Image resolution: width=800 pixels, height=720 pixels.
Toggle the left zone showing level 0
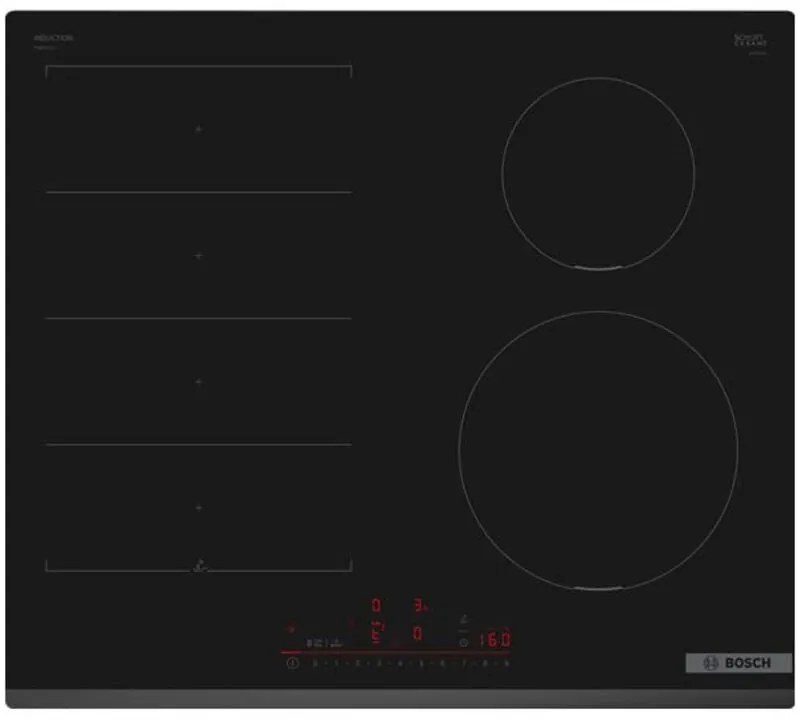click(x=376, y=604)
